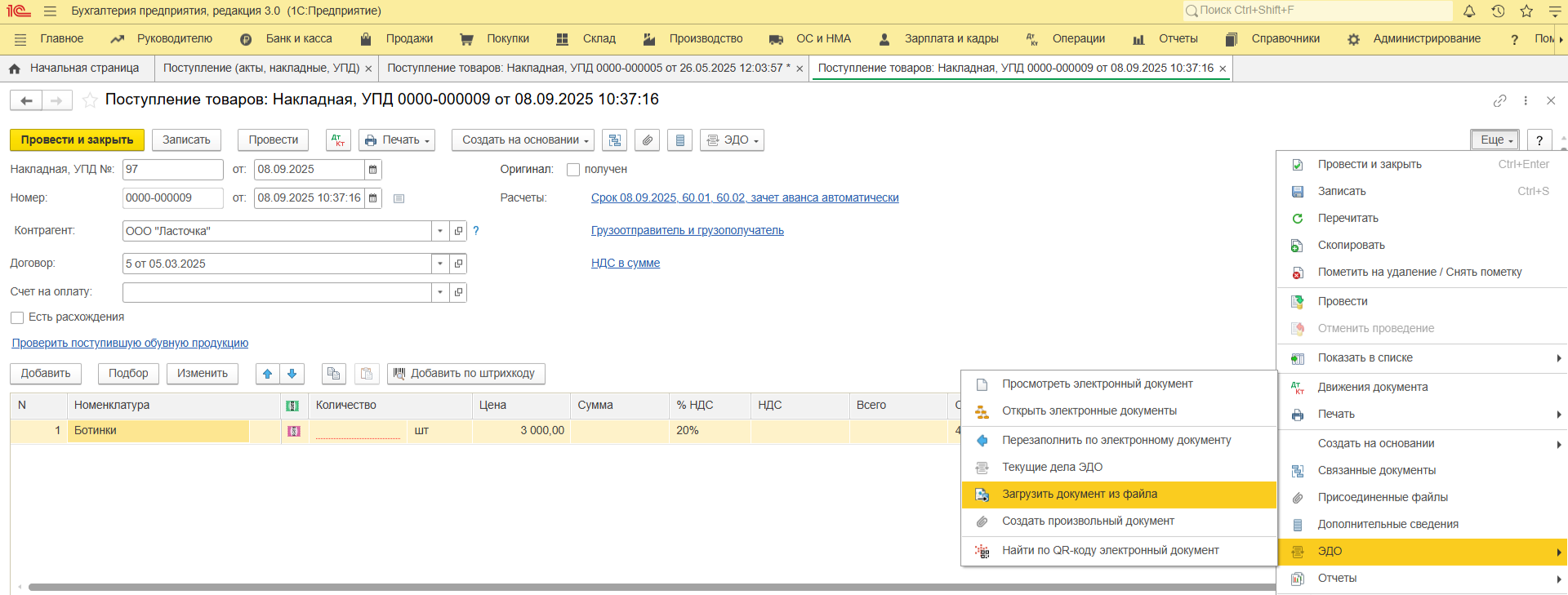Add the document to favorites via the star
The width and height of the screenshot is (1568, 595).
(x=90, y=100)
